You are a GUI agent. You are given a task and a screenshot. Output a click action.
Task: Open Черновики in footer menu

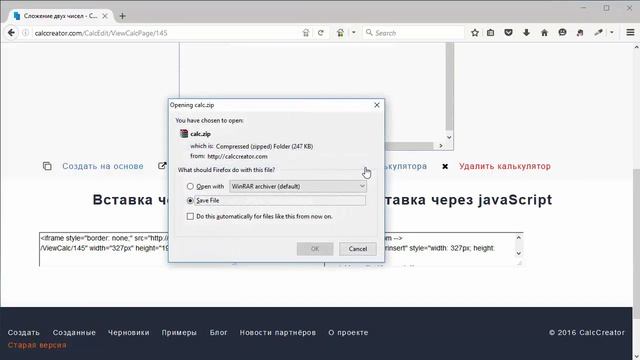coord(129,332)
